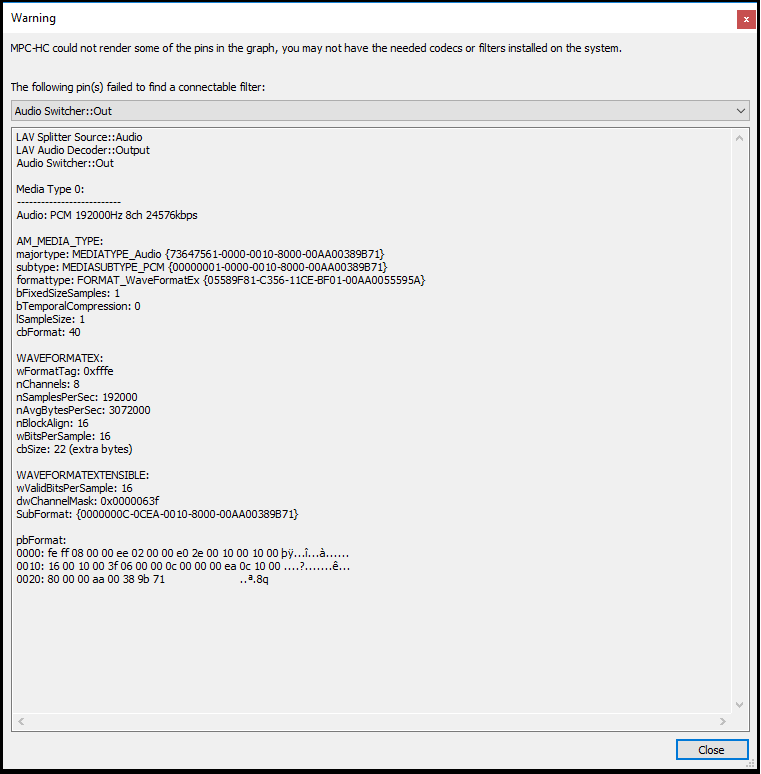761x774 pixels.
Task: Select the LAV Audio Decoder::Output line
Action: point(83,150)
